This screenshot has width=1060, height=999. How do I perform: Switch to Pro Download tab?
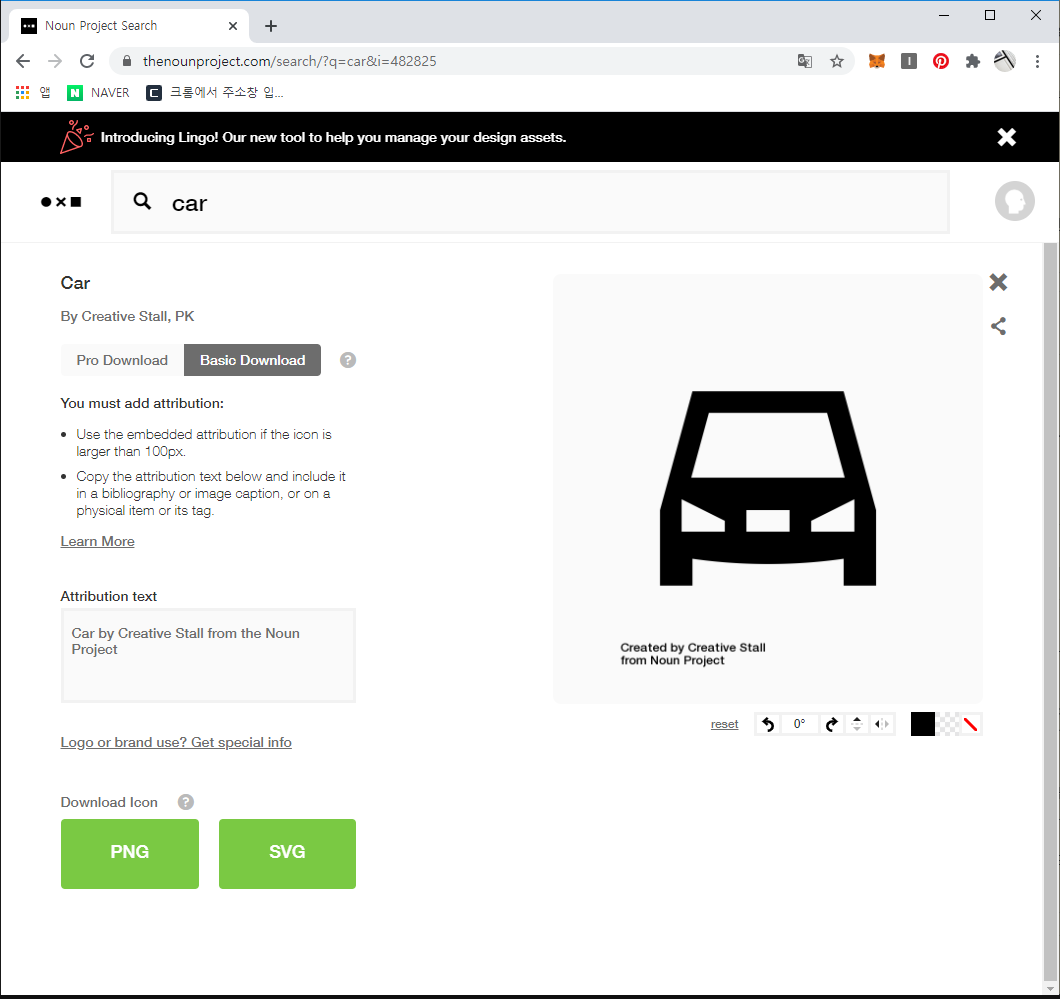[x=122, y=360]
